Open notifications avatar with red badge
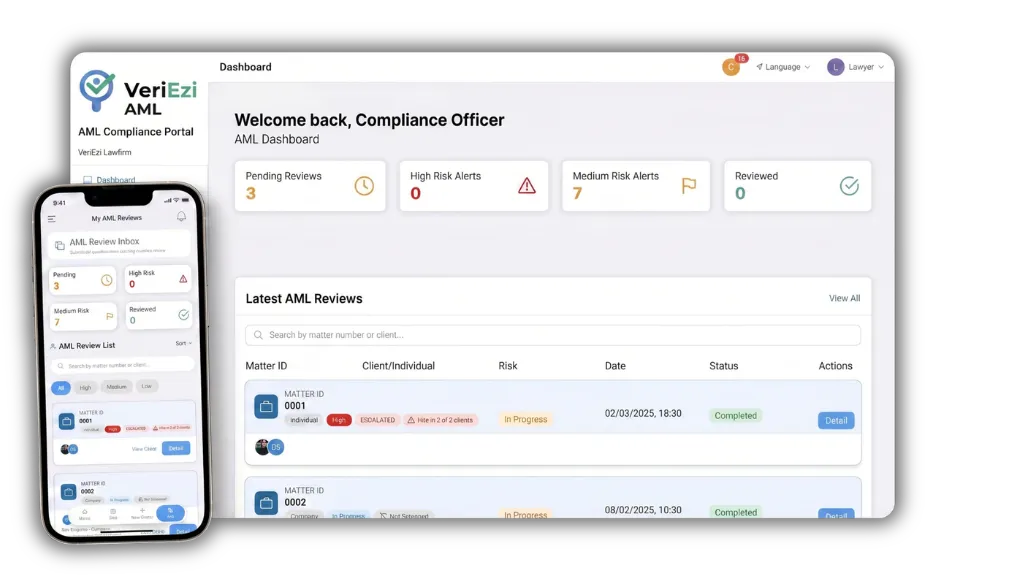This screenshot has width=1024, height=579. click(x=731, y=67)
